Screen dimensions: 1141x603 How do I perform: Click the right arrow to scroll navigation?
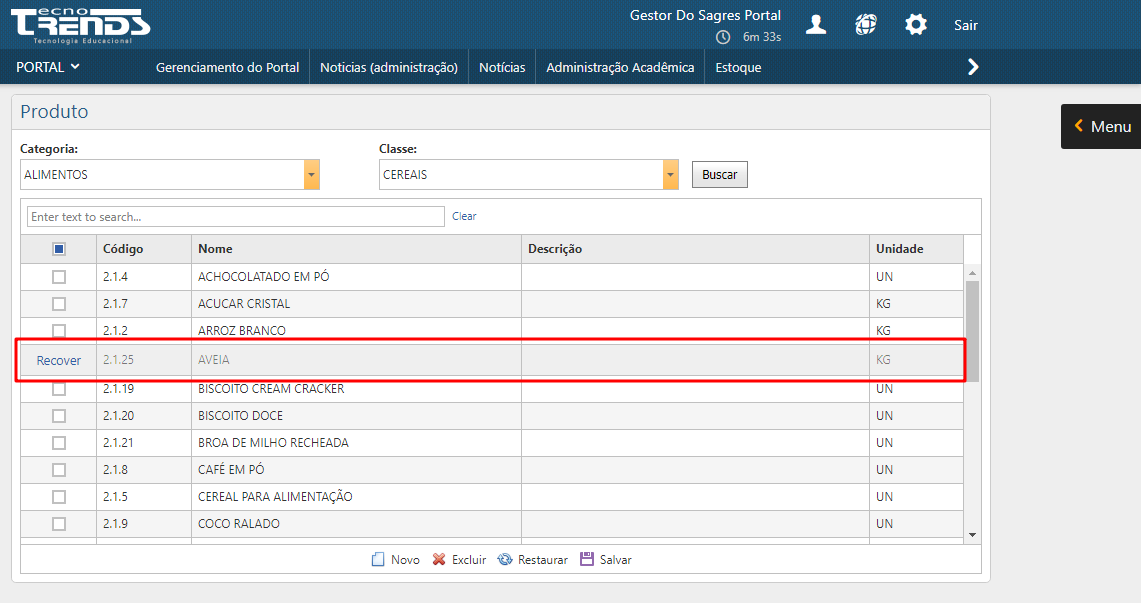click(x=973, y=67)
